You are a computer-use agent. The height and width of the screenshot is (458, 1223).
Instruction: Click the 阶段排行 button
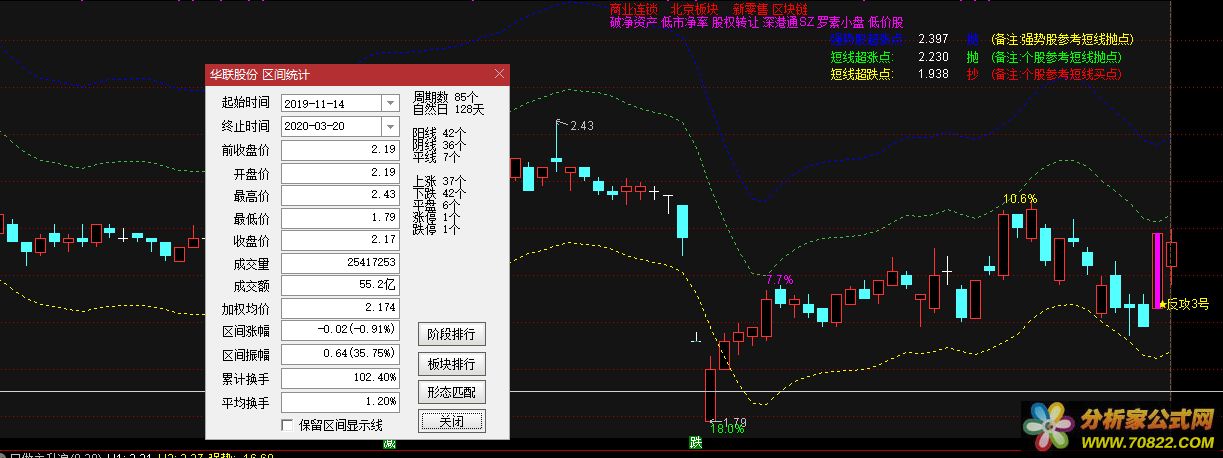(x=452, y=334)
